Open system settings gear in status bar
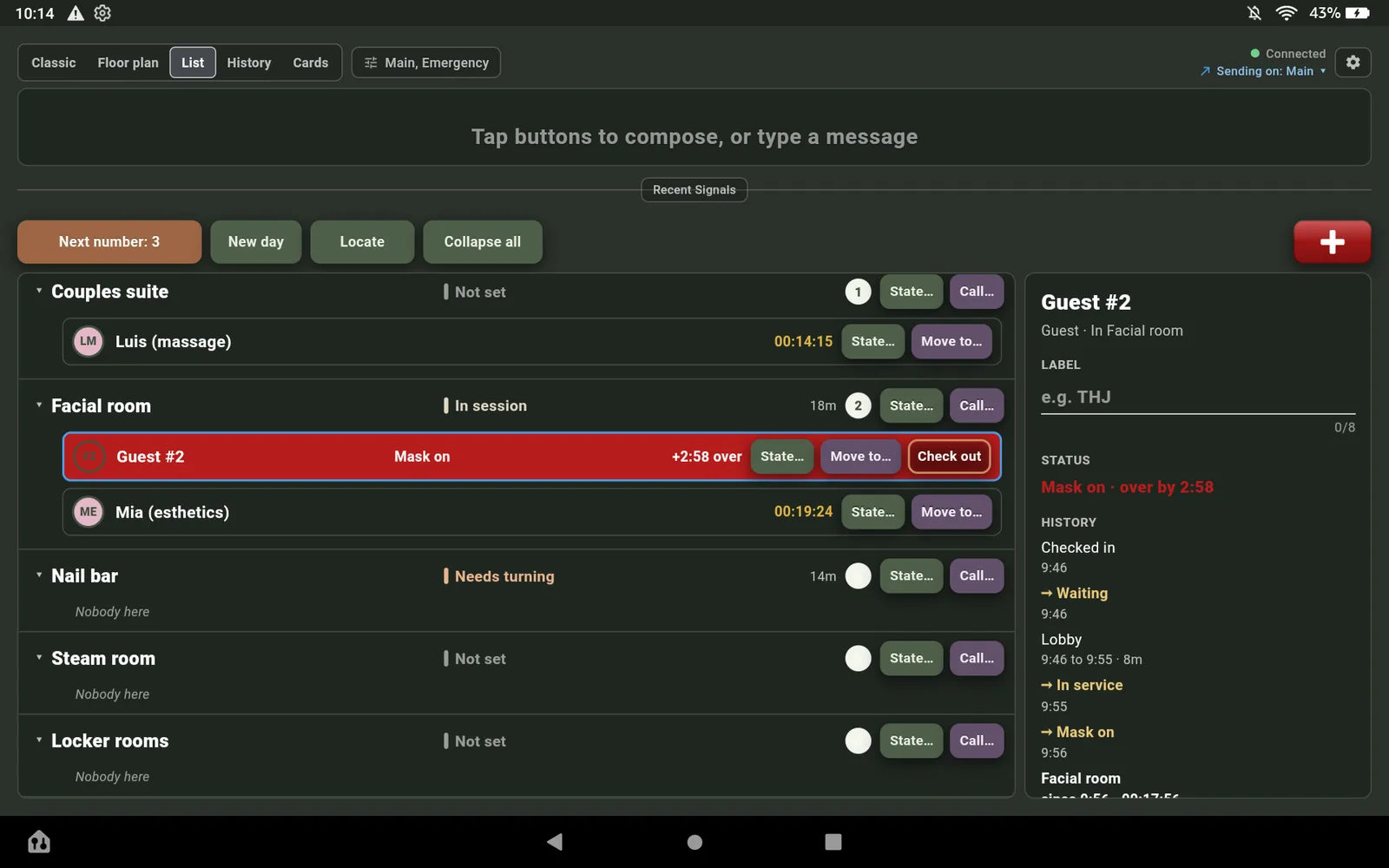 (x=102, y=13)
